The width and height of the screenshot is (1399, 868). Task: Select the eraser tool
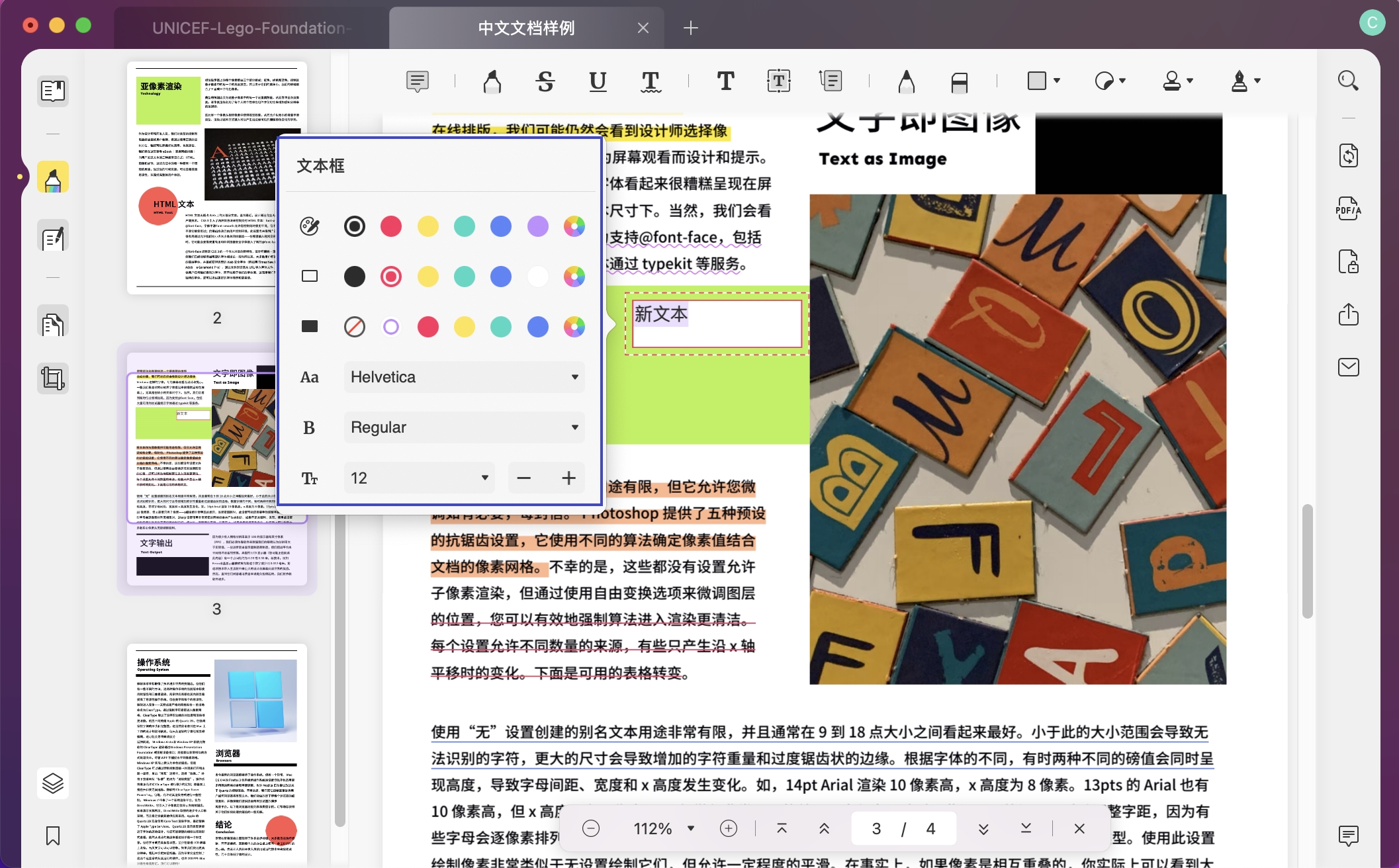tap(959, 81)
